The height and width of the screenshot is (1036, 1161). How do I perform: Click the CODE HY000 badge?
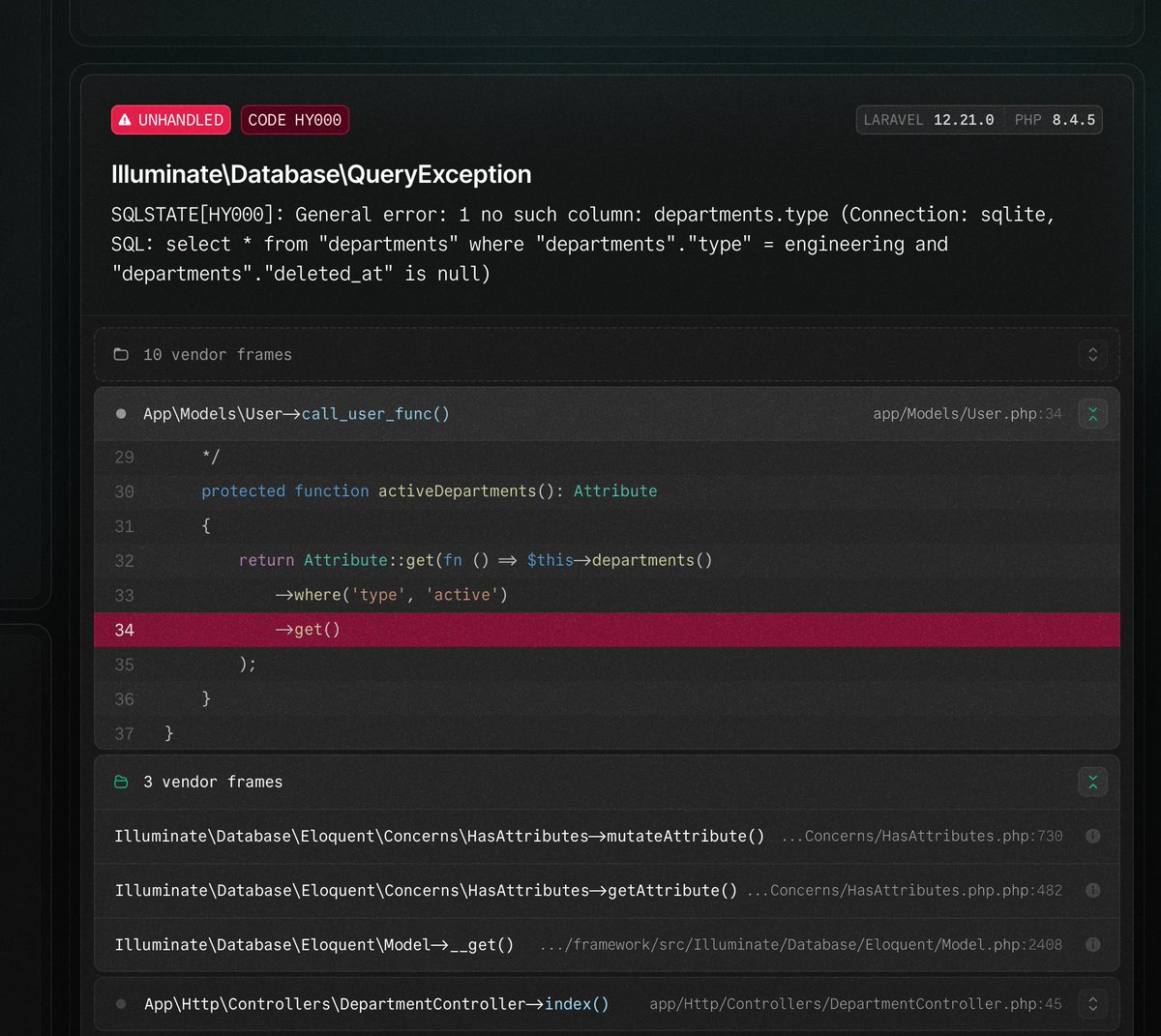pos(295,120)
